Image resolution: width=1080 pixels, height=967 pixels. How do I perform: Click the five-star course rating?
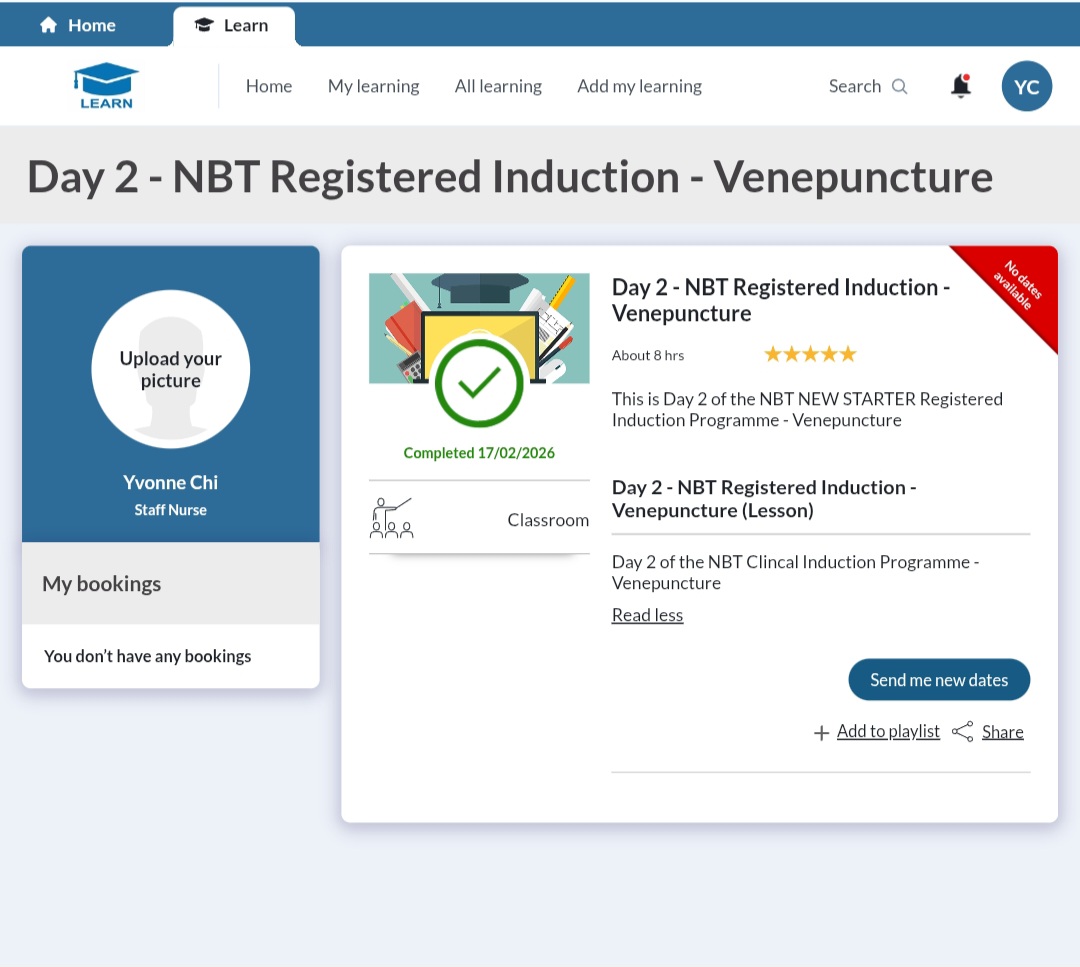[x=810, y=354]
